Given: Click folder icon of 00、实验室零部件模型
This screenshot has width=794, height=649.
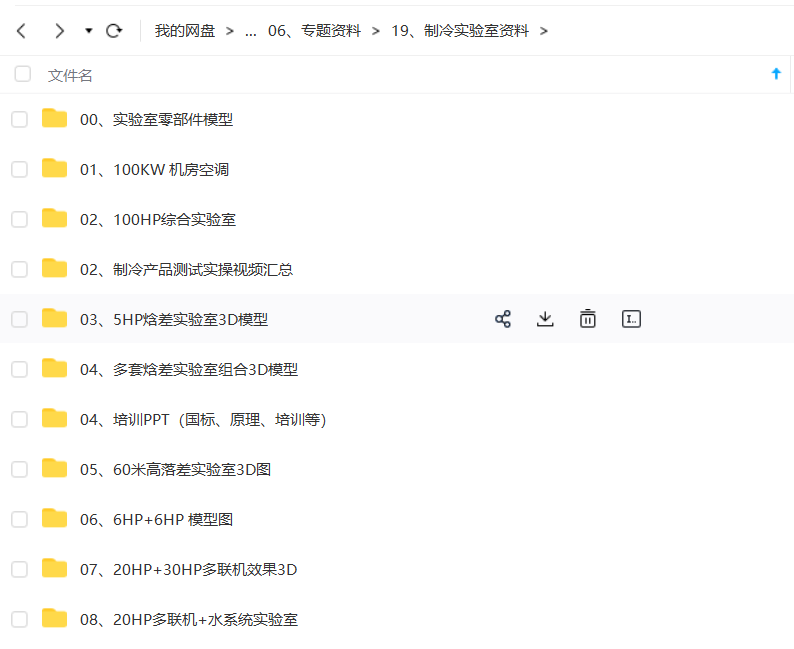Looking at the screenshot, I should tap(54, 118).
